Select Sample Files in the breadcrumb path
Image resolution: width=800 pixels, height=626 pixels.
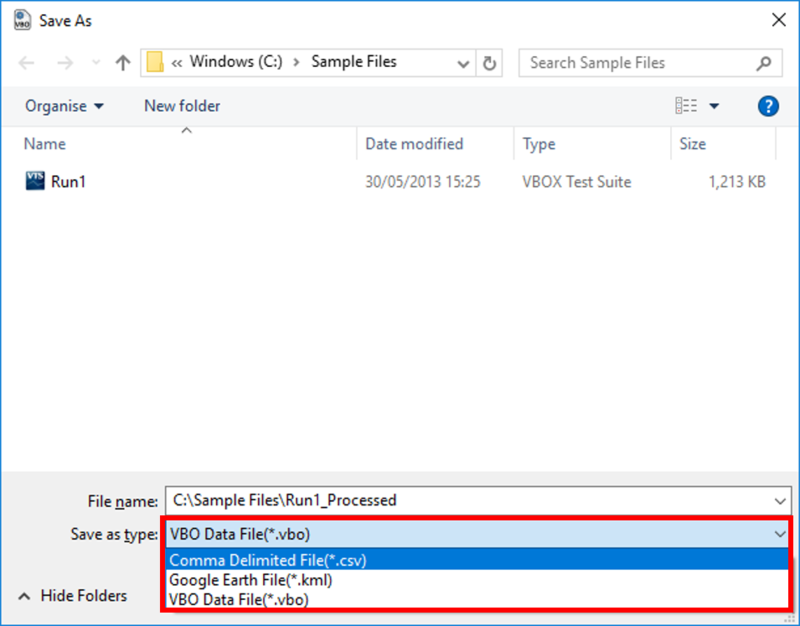pyautogui.click(x=354, y=62)
